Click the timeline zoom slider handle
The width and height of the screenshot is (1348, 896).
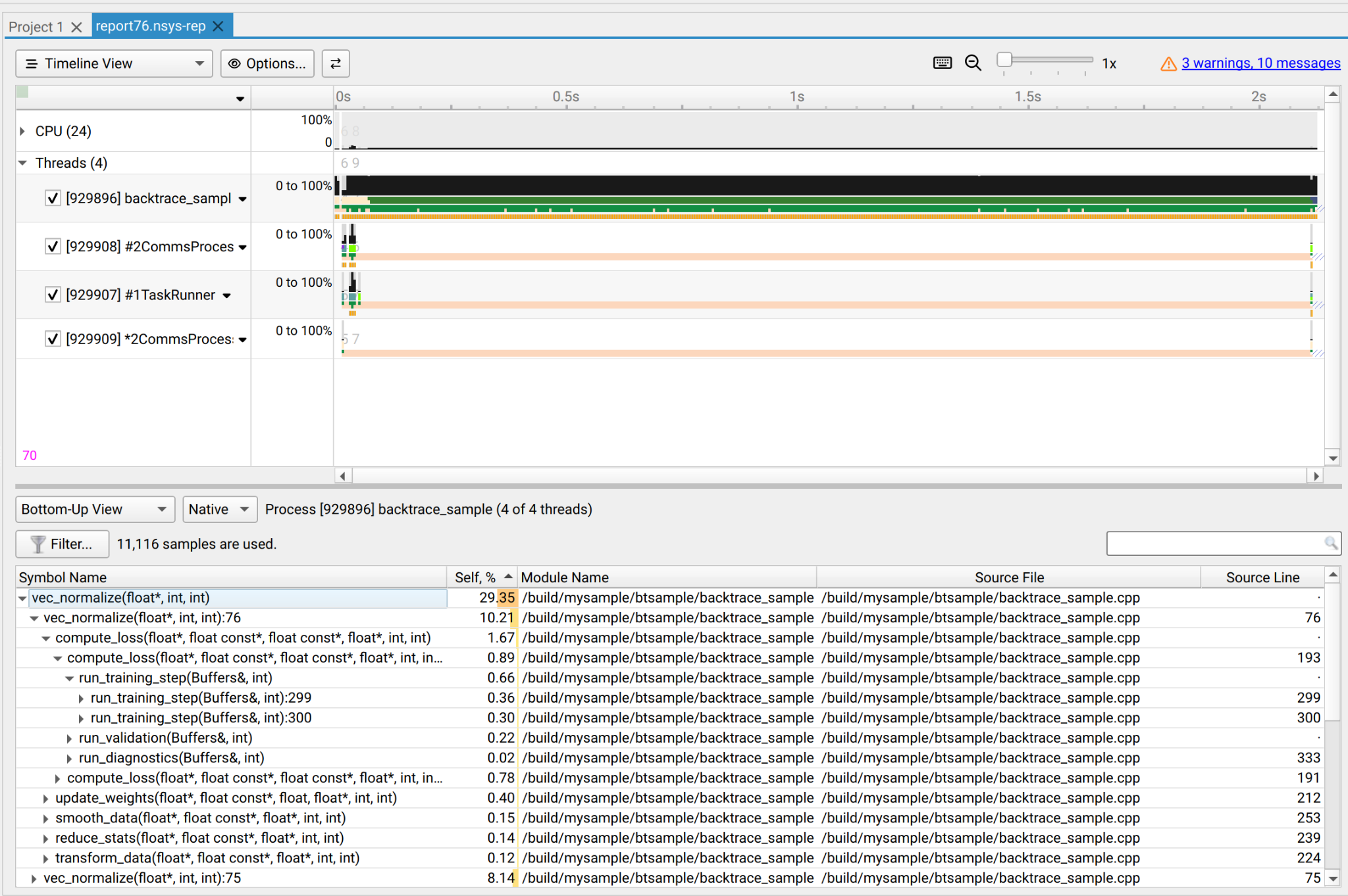point(1004,60)
